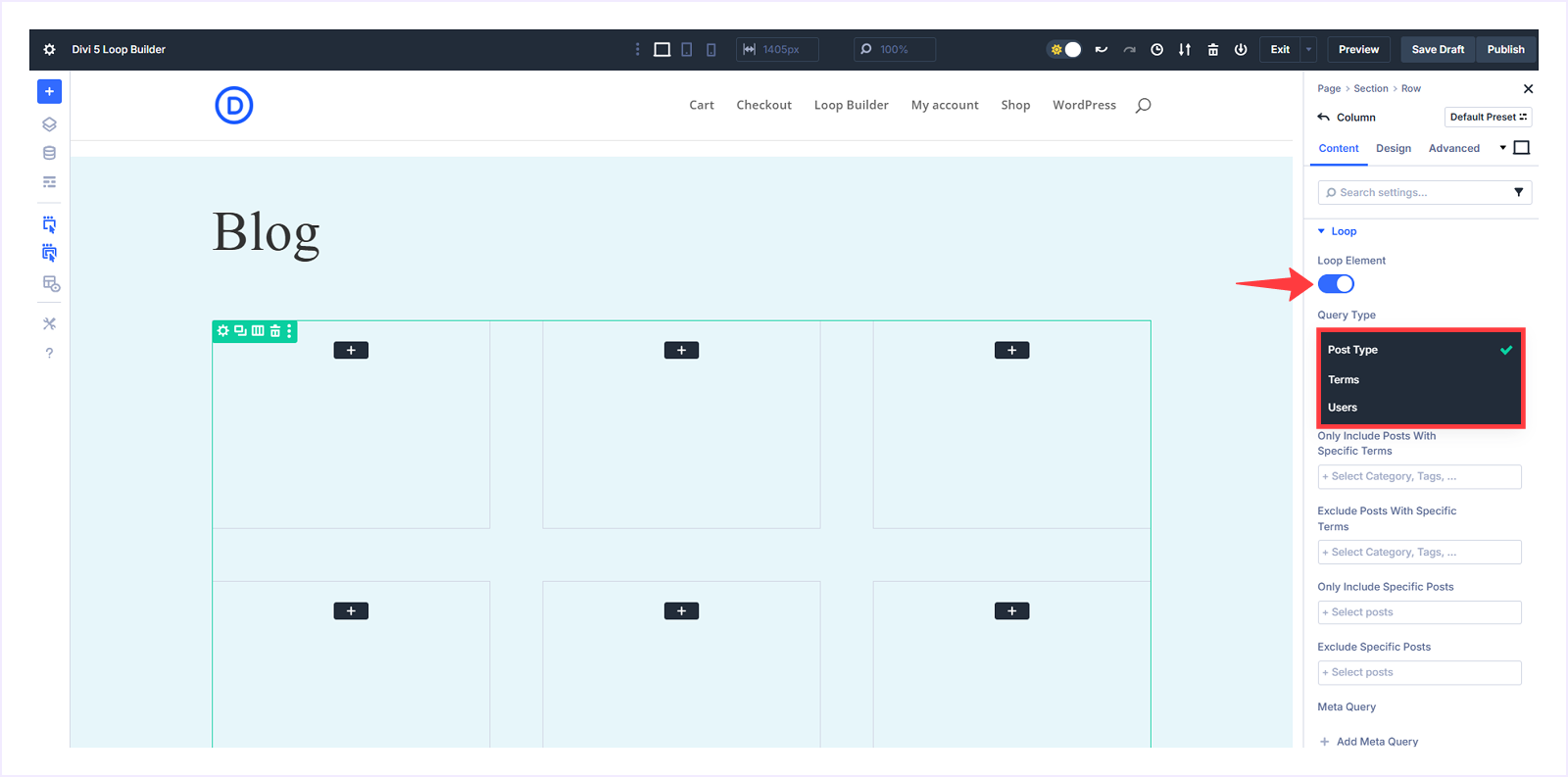Undo the last change

(x=1102, y=49)
